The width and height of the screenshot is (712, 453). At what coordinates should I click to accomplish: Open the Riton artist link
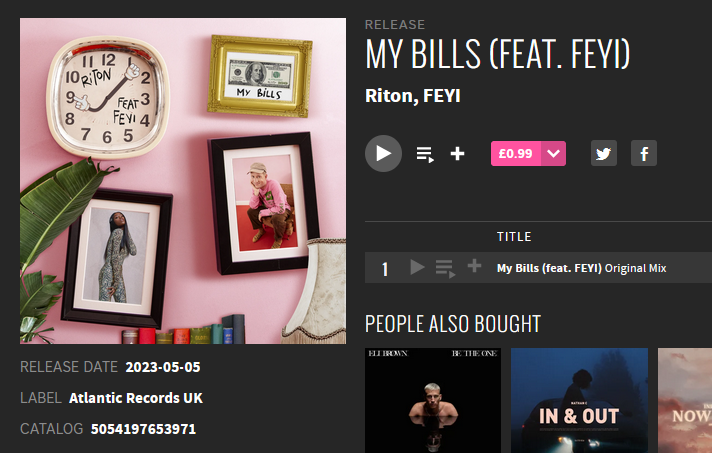tap(389, 96)
